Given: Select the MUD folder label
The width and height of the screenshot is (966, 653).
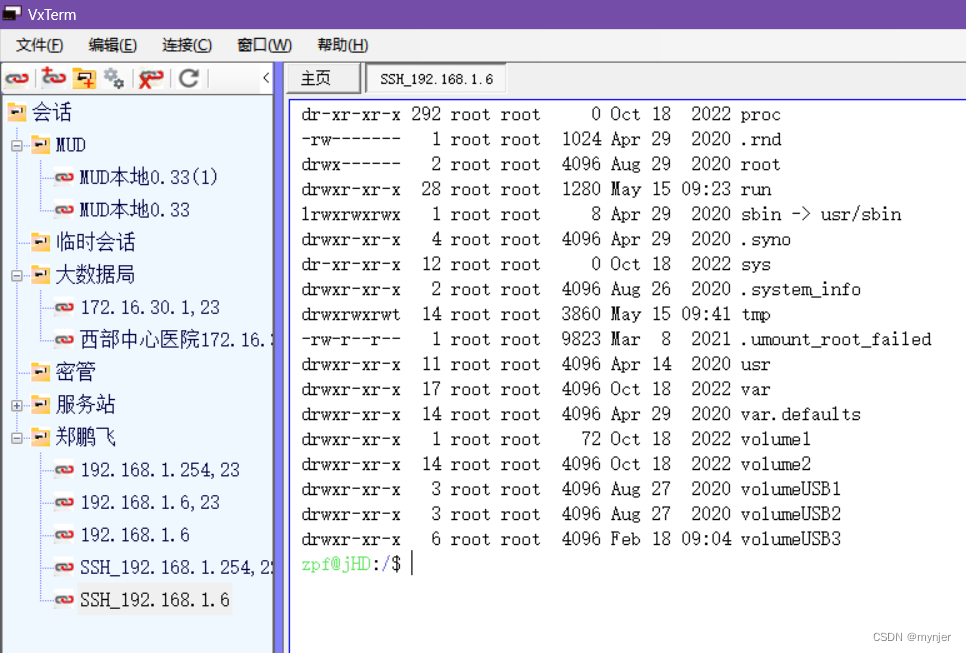Looking at the screenshot, I should 71,145.
